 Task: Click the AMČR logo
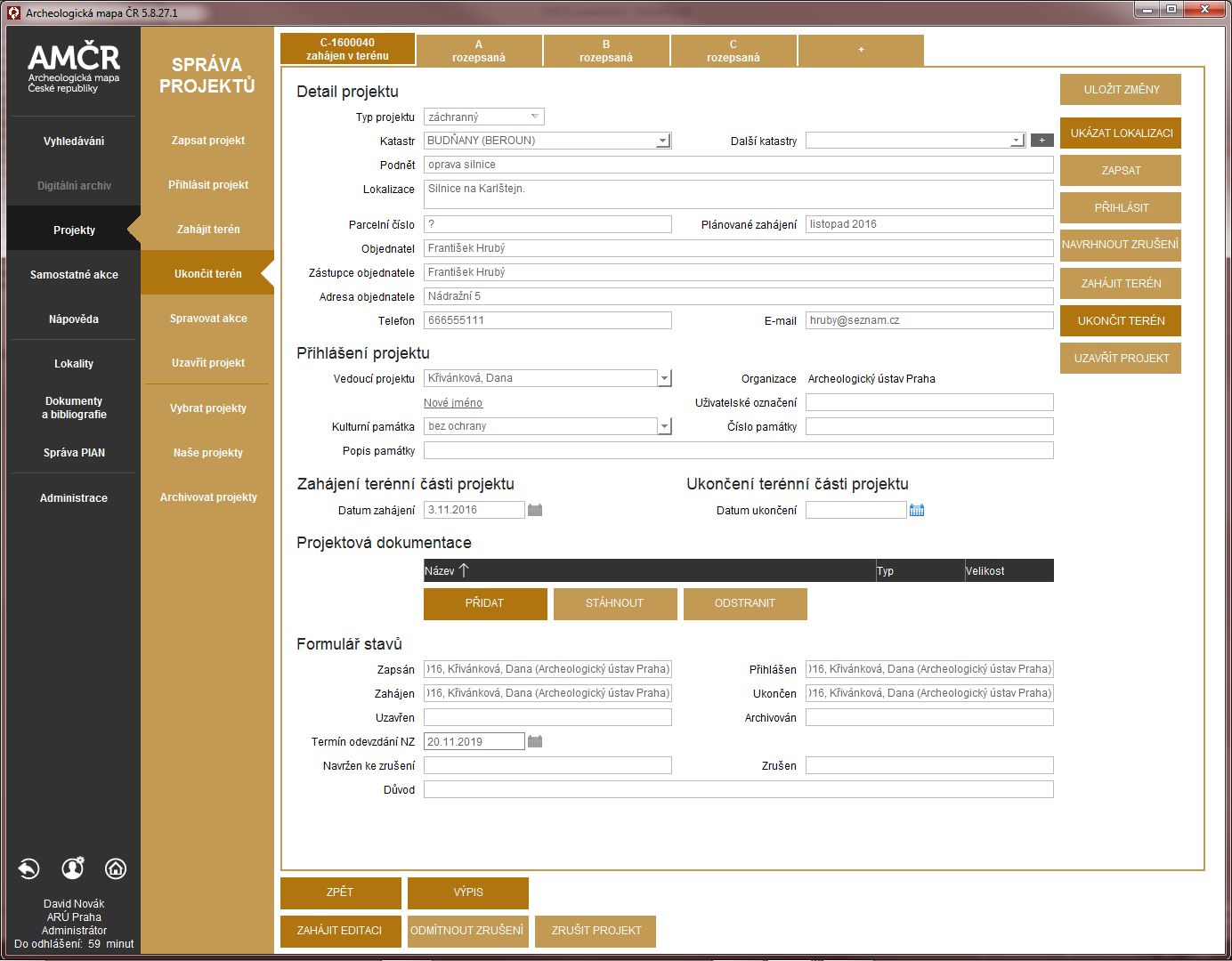(x=74, y=67)
